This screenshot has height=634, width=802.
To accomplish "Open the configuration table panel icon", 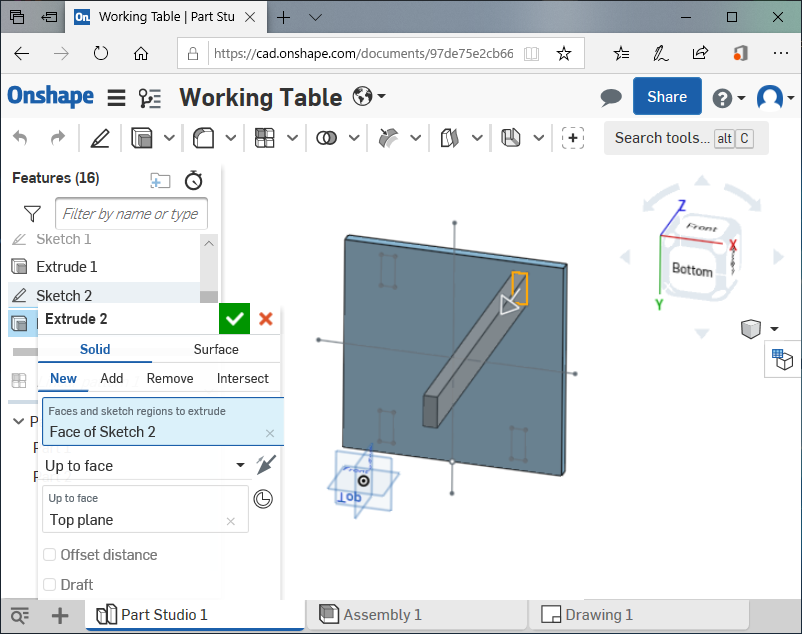I will coord(783,359).
